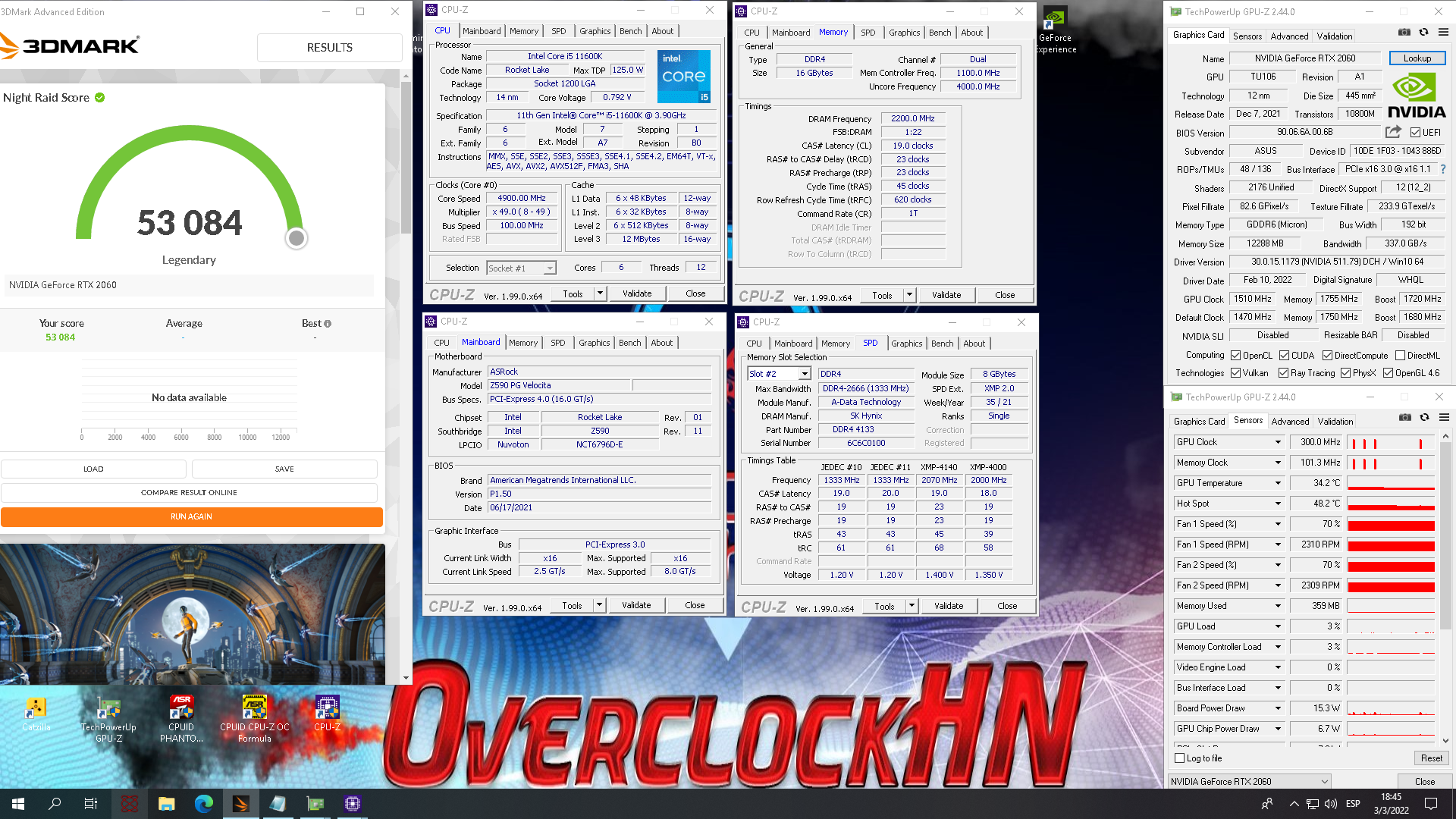The height and width of the screenshot is (819, 1456).
Task: Open TechPowerUp GPU-Z desktop icon
Action: tap(108, 719)
